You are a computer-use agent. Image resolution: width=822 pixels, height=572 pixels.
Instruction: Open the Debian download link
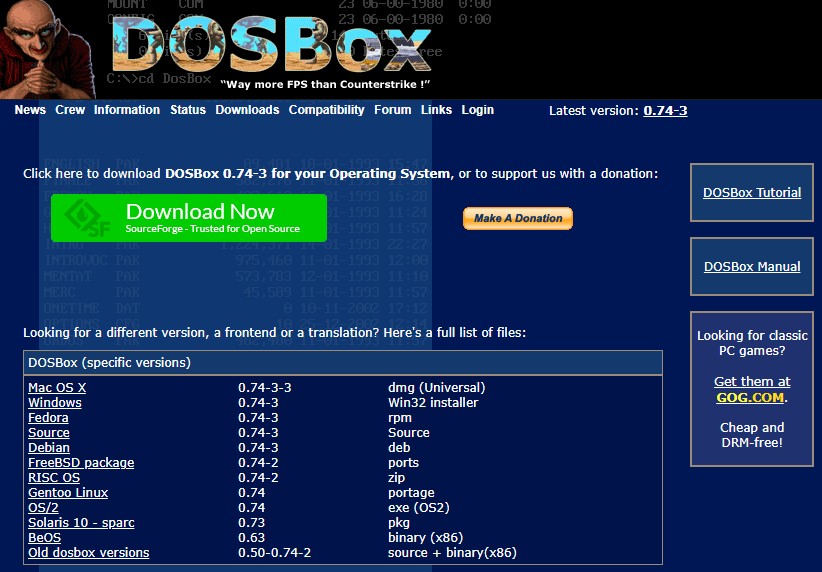click(x=49, y=448)
